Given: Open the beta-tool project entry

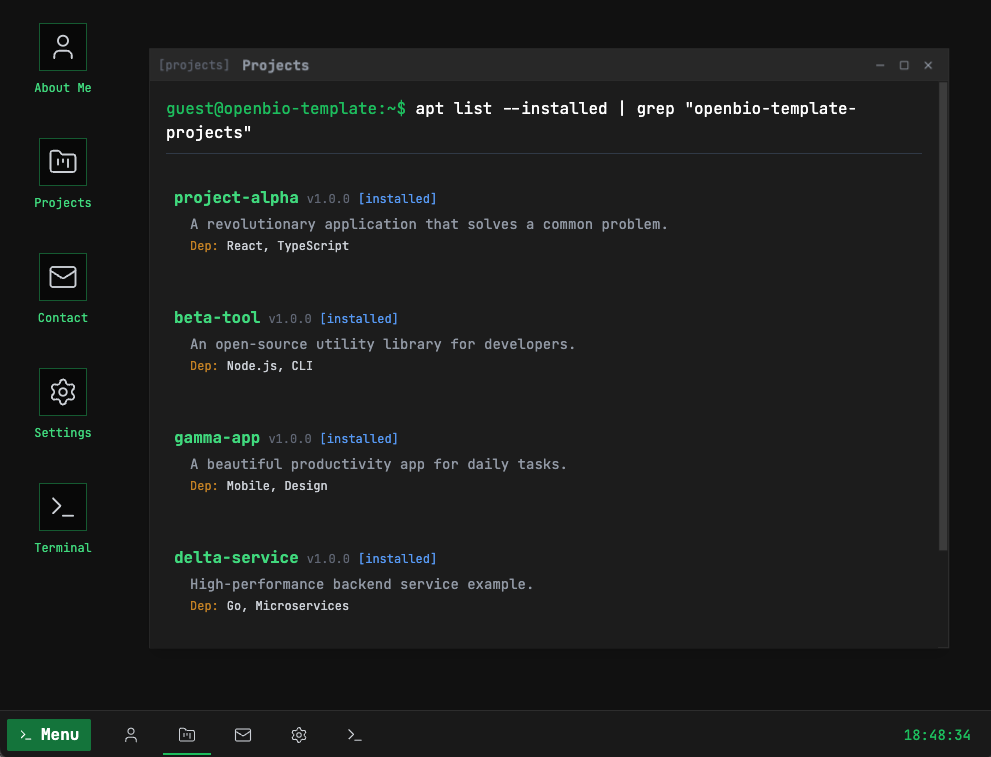Looking at the screenshot, I should [x=217, y=317].
